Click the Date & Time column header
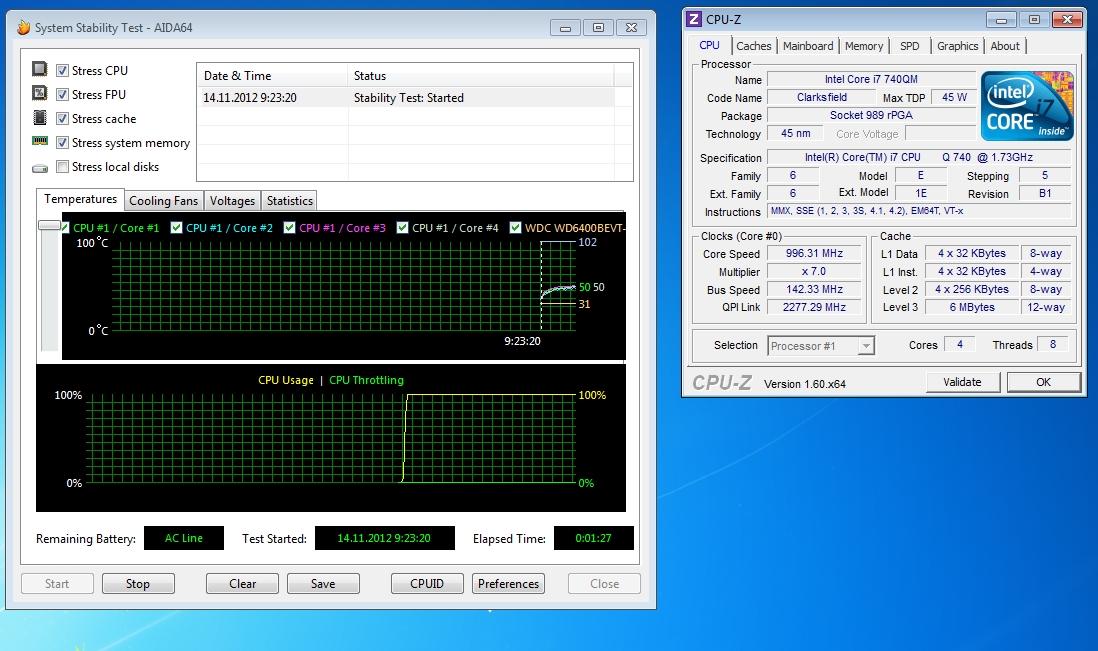This screenshot has width=1098, height=651. point(272,76)
